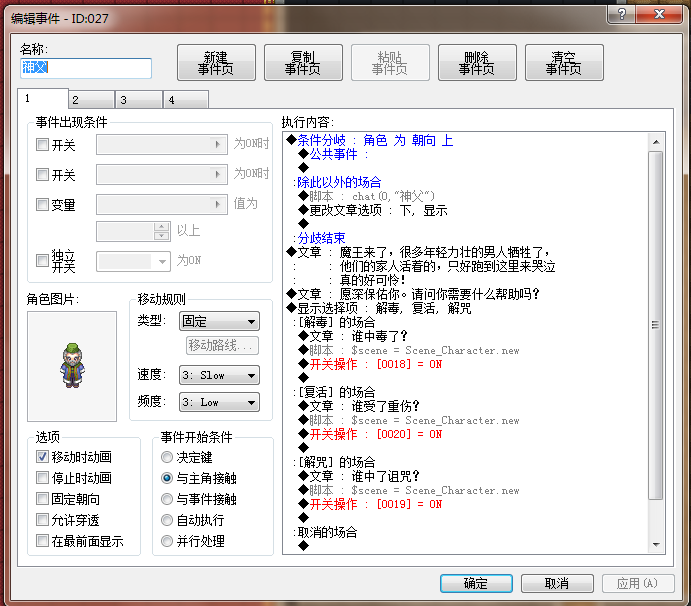Select the 开关操作 [0020] = ON line

coord(370,434)
